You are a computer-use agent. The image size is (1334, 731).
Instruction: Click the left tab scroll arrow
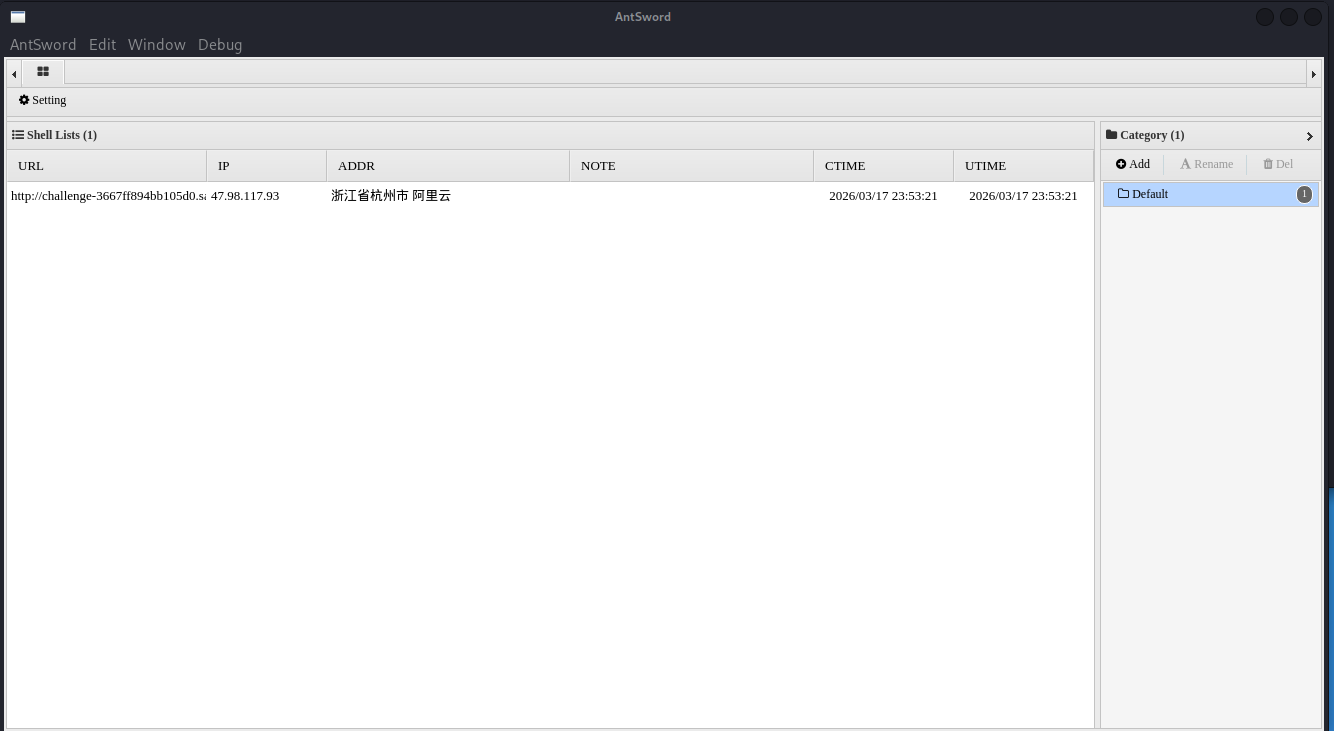(14, 73)
